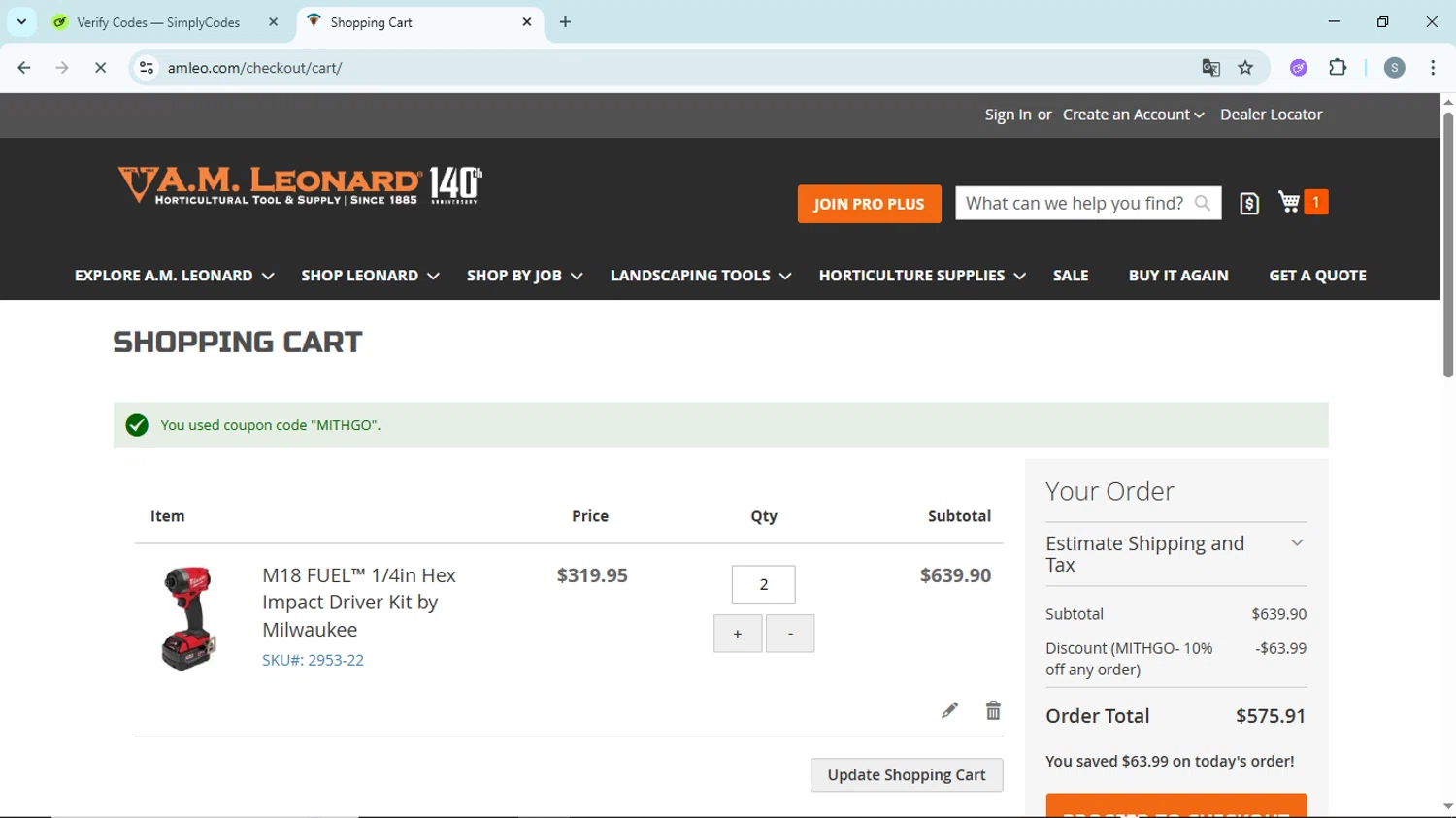Open the Chrome profile avatar
Screen dimensions: 1456x818
pos(1394,68)
